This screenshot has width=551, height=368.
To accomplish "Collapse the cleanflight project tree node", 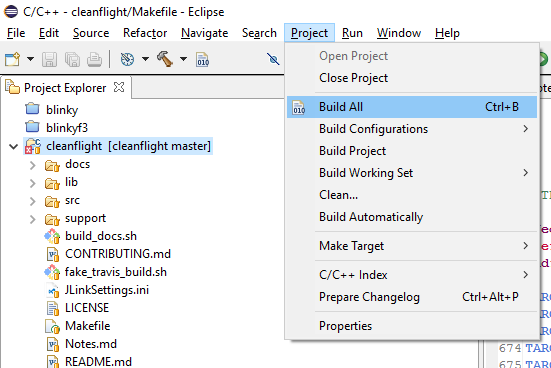I will [13, 146].
